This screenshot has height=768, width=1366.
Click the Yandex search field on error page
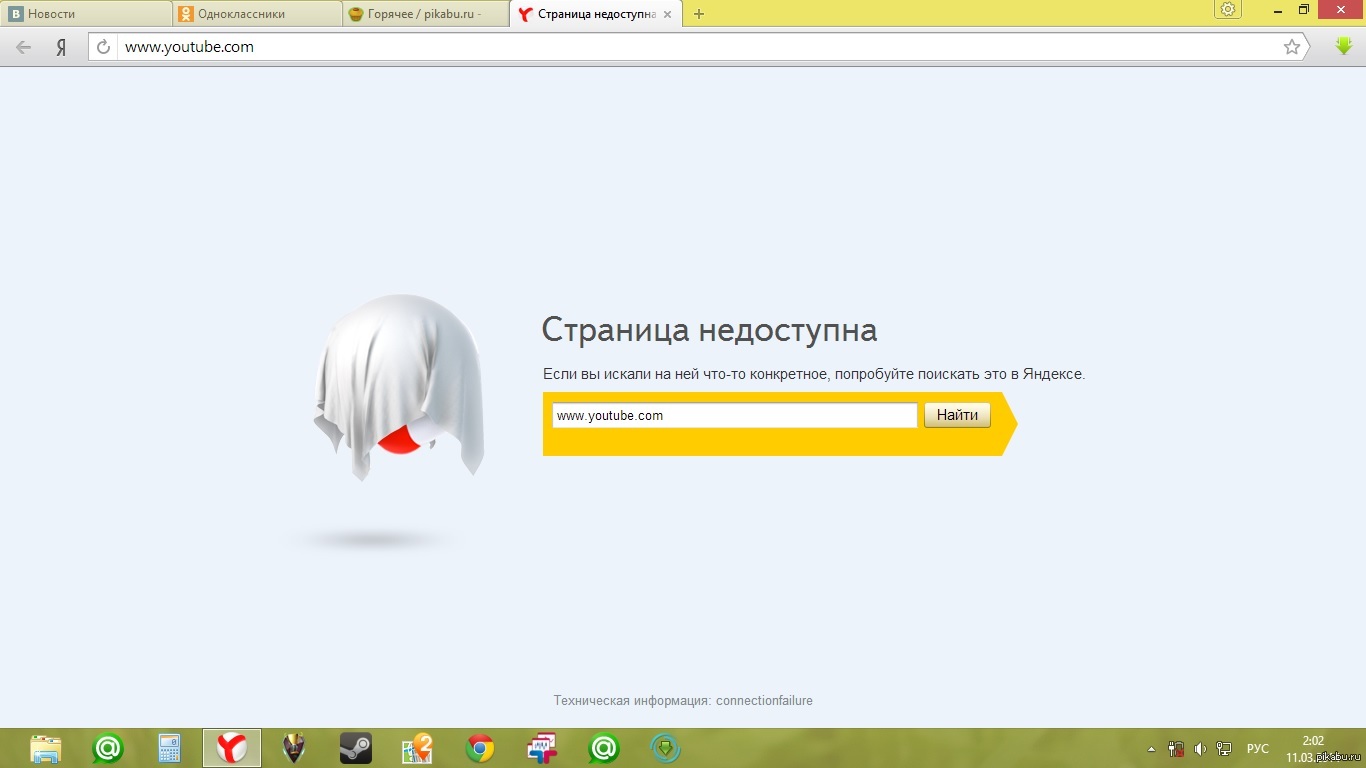coord(734,415)
